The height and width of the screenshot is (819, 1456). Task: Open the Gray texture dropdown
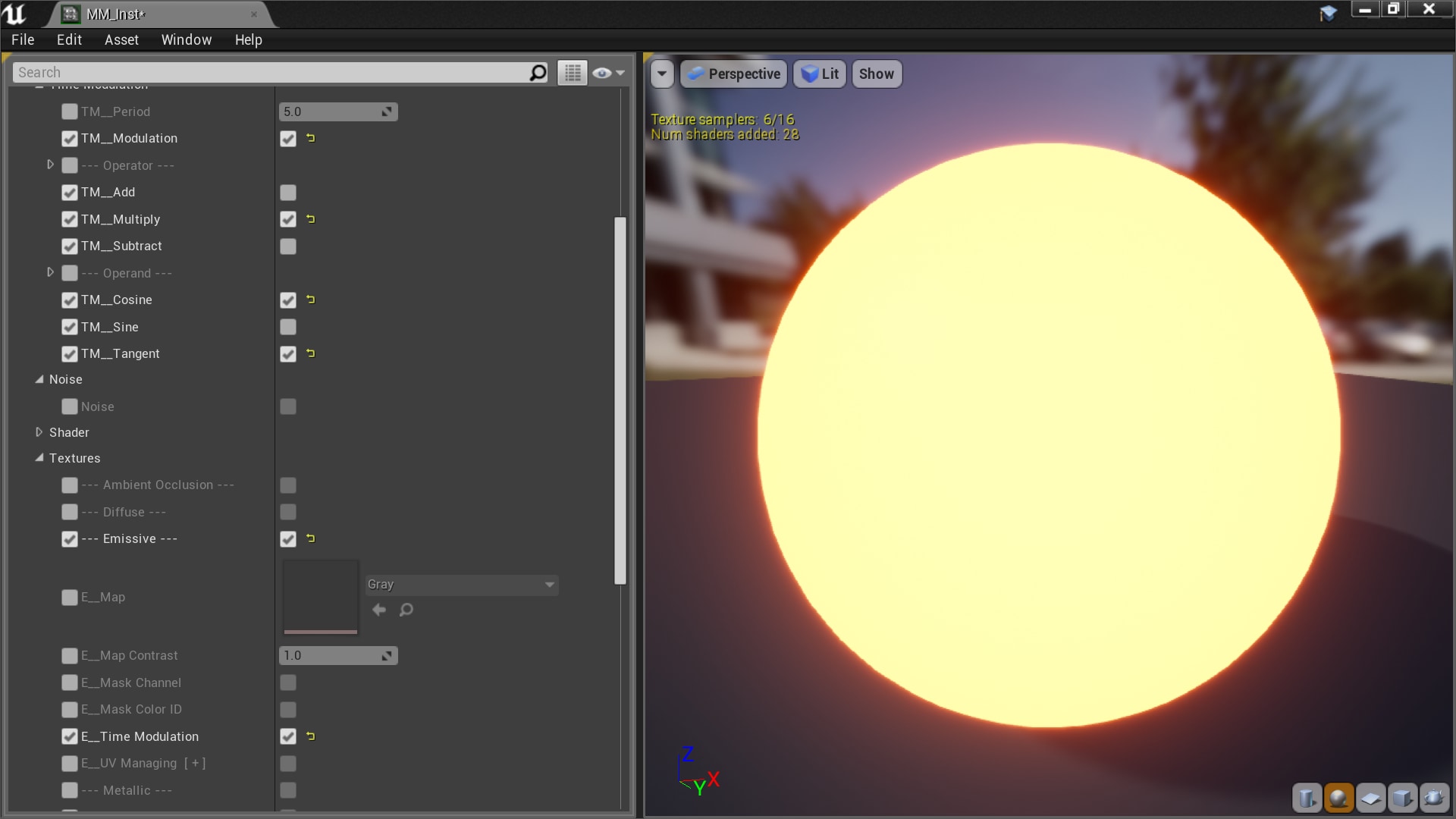(x=461, y=585)
